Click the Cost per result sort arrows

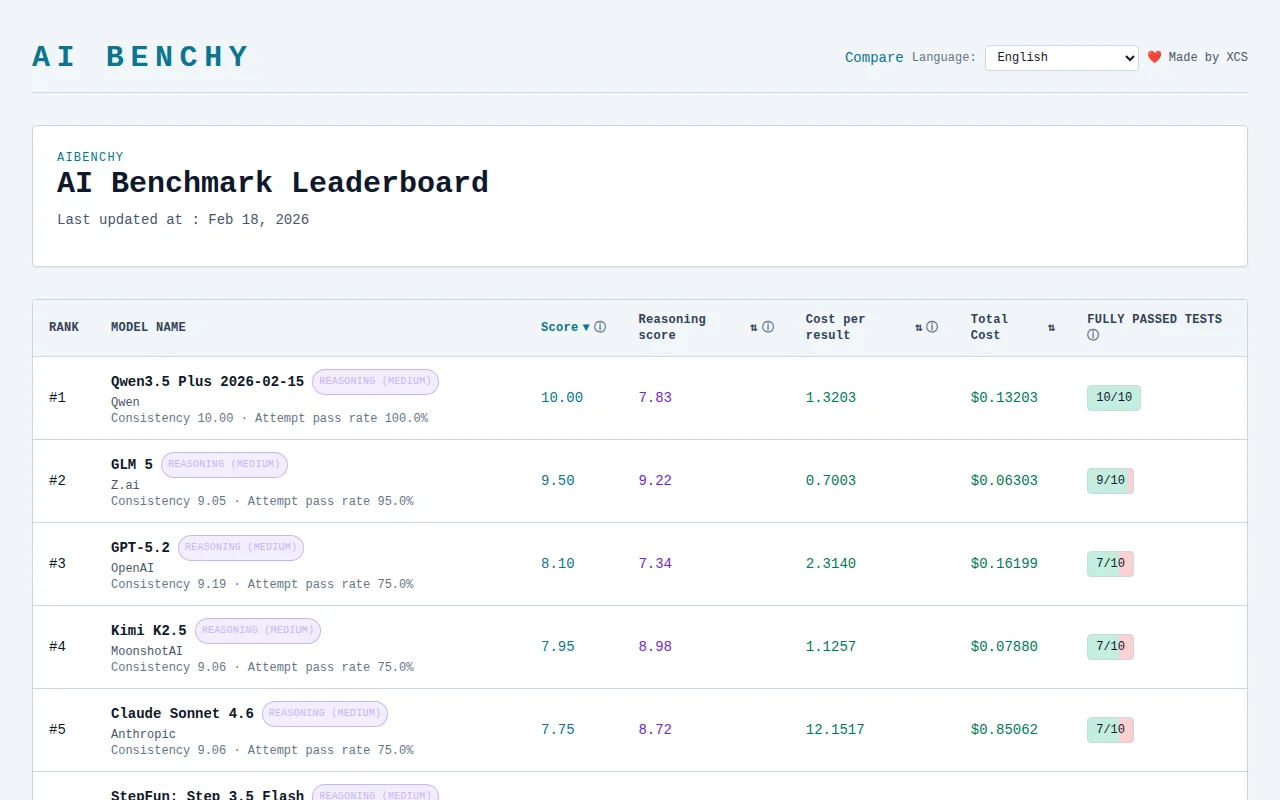pyautogui.click(x=919, y=327)
